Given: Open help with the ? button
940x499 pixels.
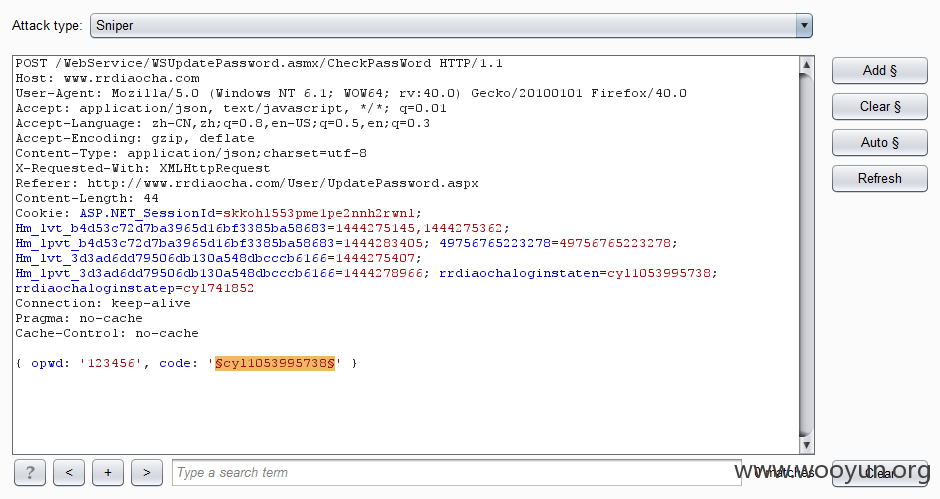Looking at the screenshot, I should tap(29, 473).
